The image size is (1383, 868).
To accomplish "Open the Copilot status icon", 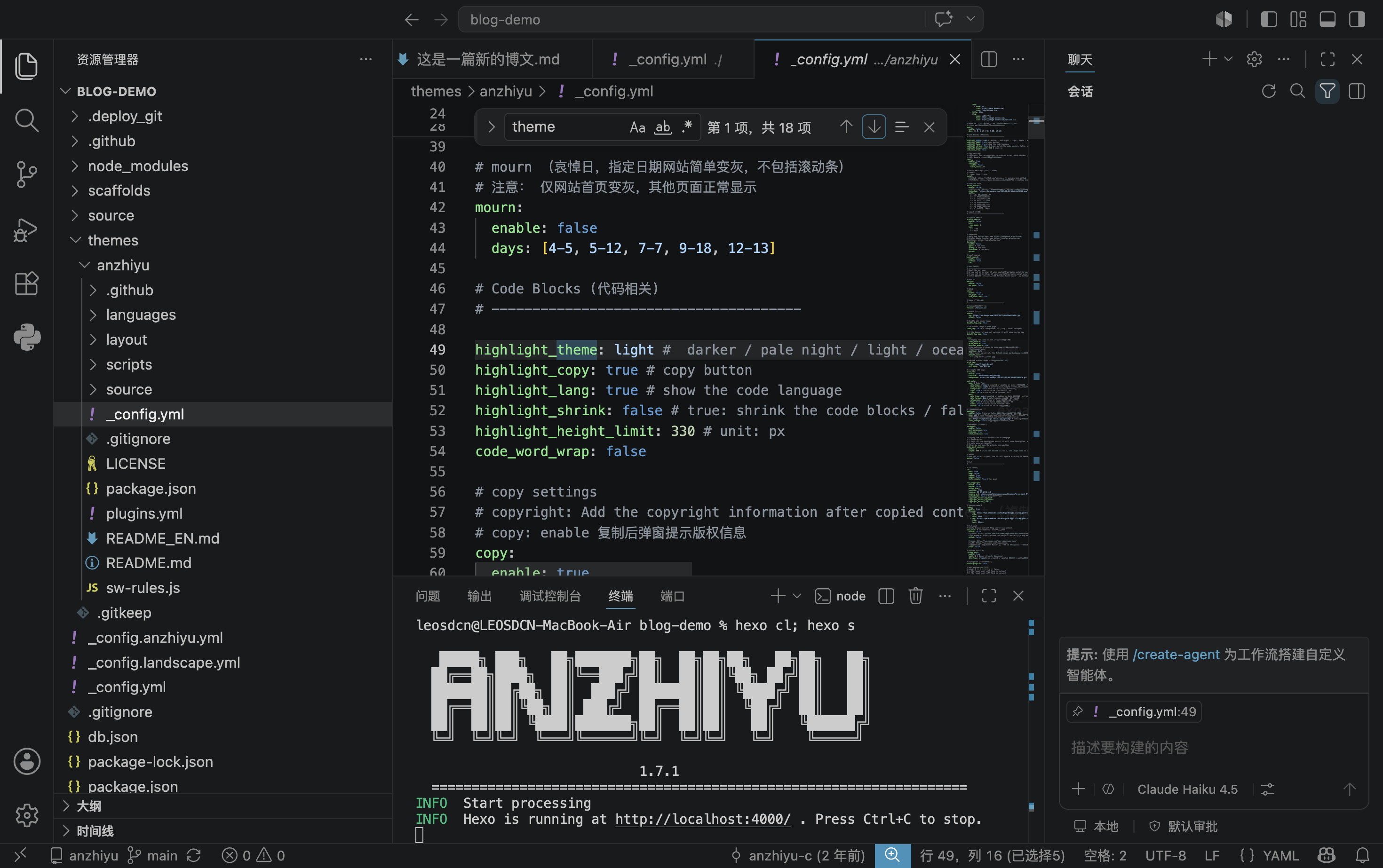I will click(1326, 855).
